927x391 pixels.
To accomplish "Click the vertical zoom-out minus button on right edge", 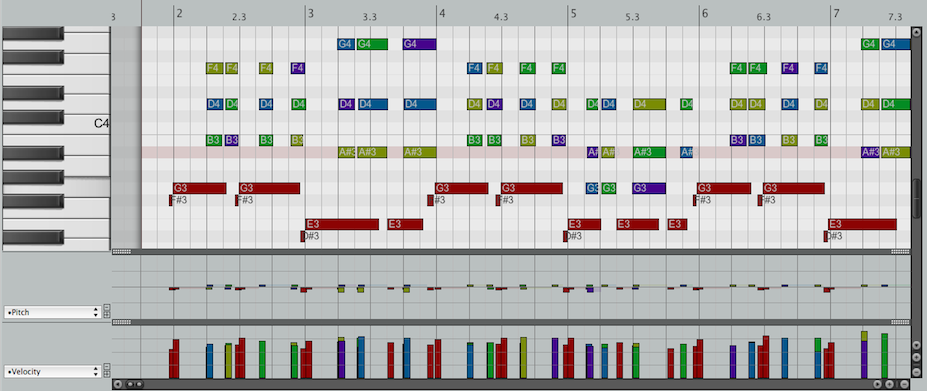I will [916, 372].
